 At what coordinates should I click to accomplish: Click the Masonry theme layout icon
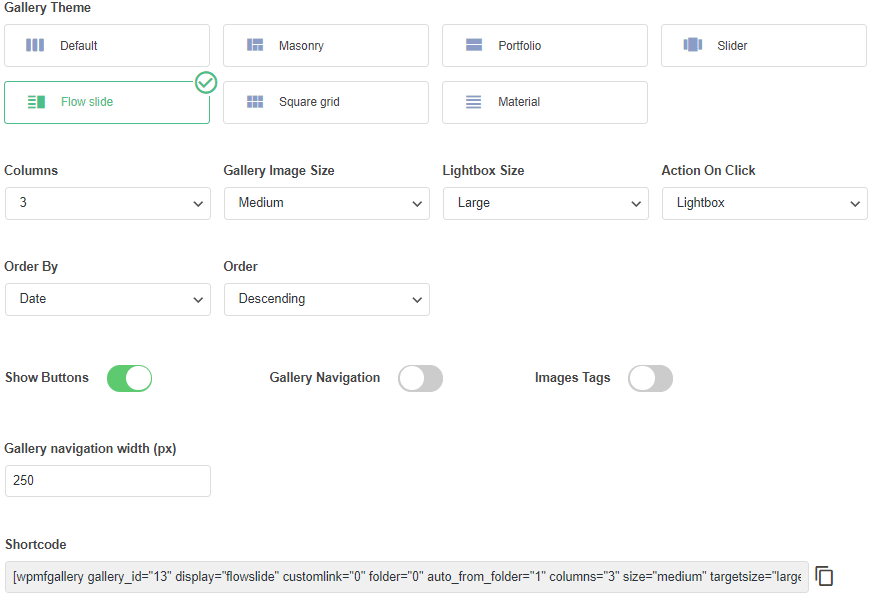tap(255, 45)
